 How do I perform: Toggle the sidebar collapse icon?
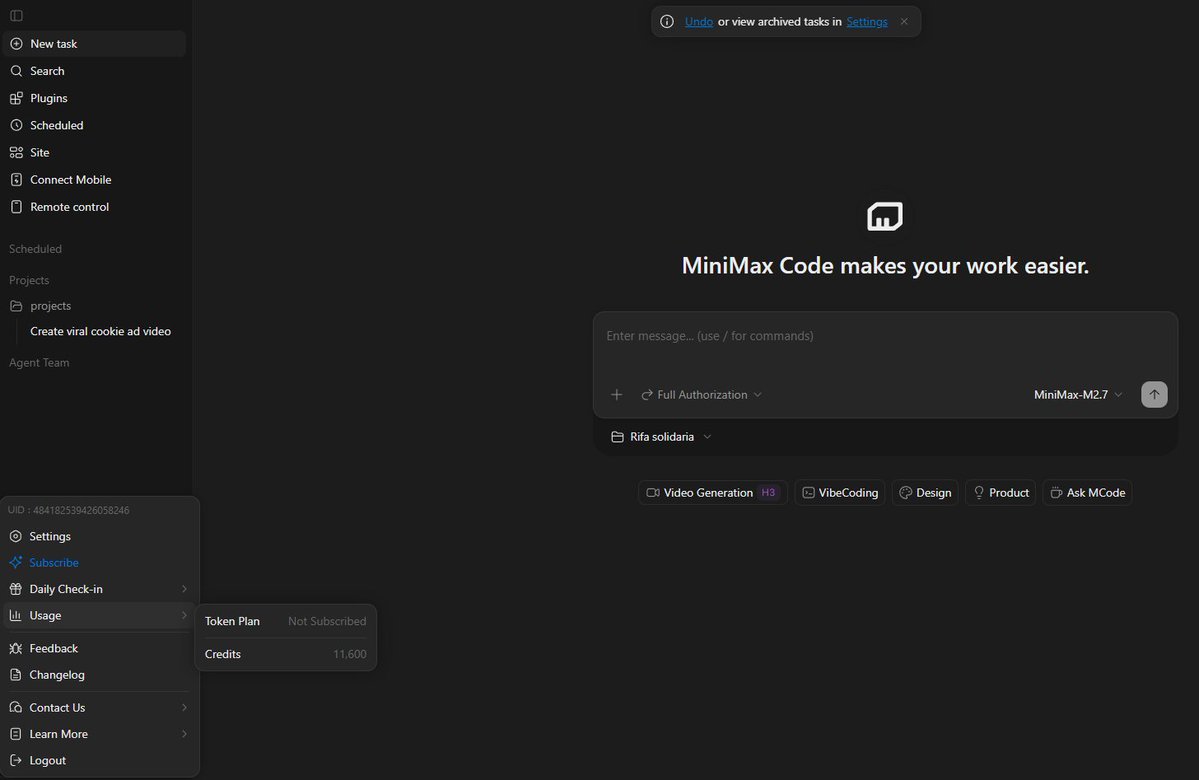point(16,15)
